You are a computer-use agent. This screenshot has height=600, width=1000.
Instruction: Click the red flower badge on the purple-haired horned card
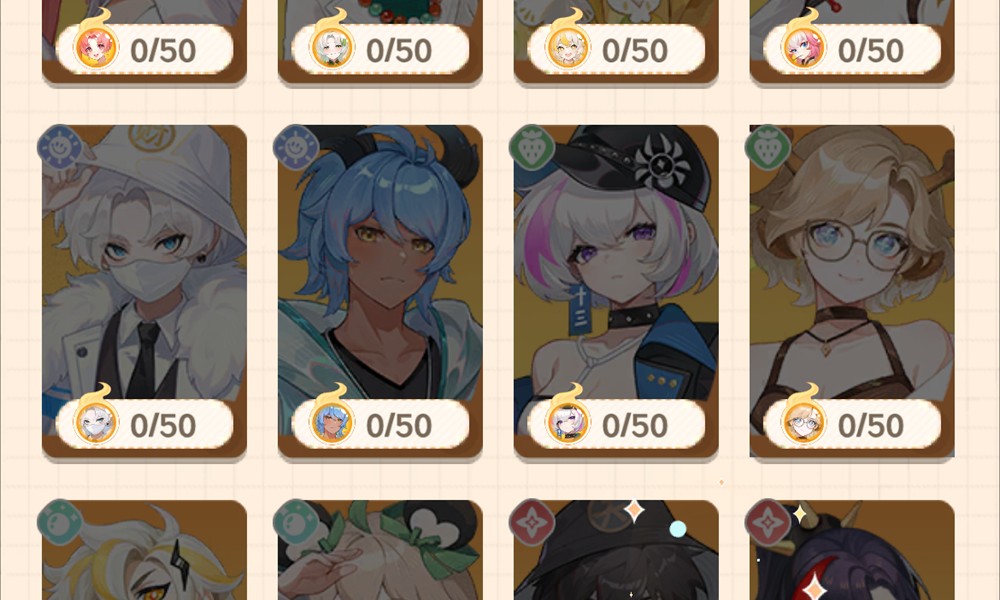click(768, 522)
